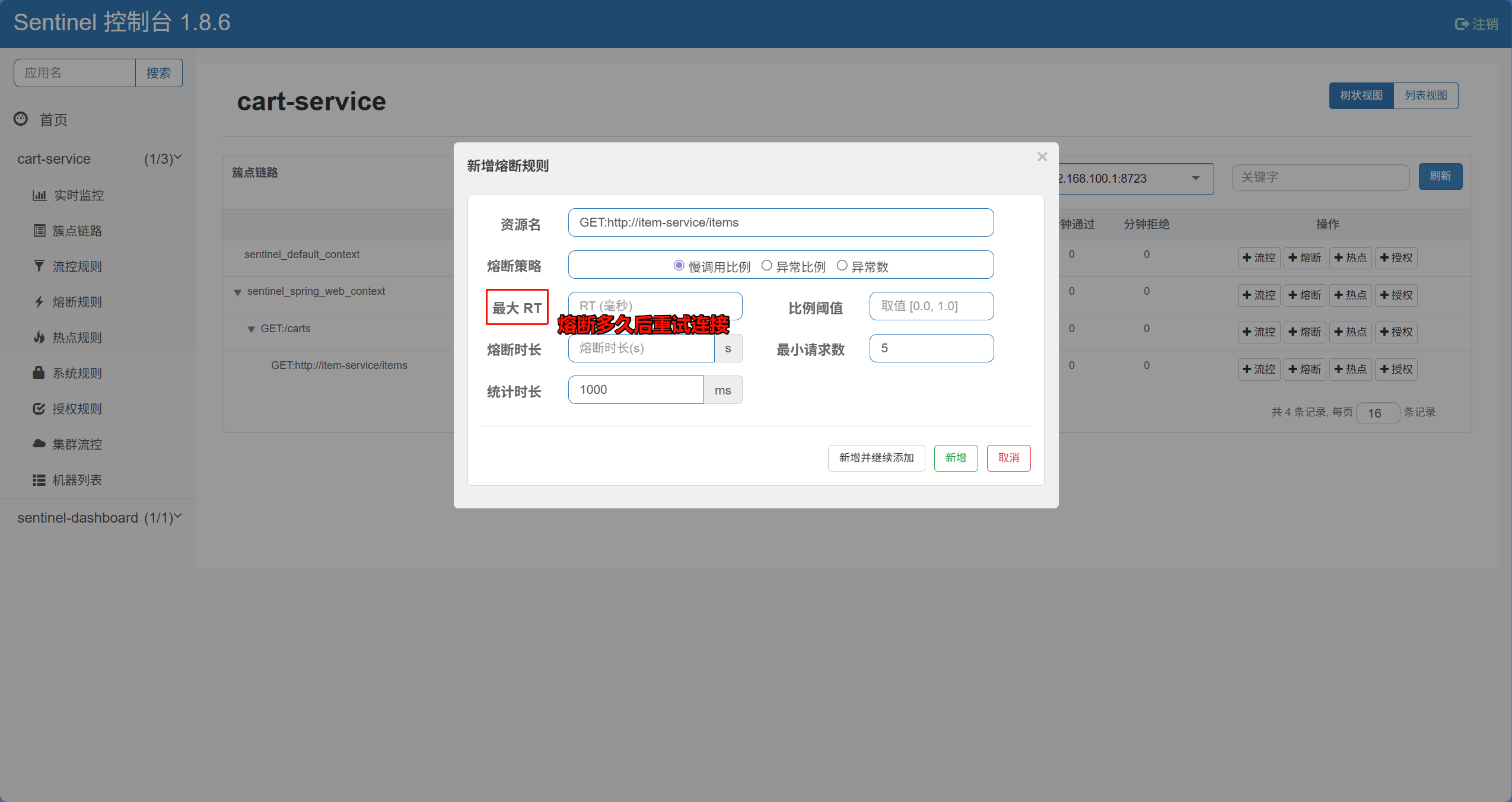Select the 异常比例 radio option
1512x802 pixels.
click(767, 265)
